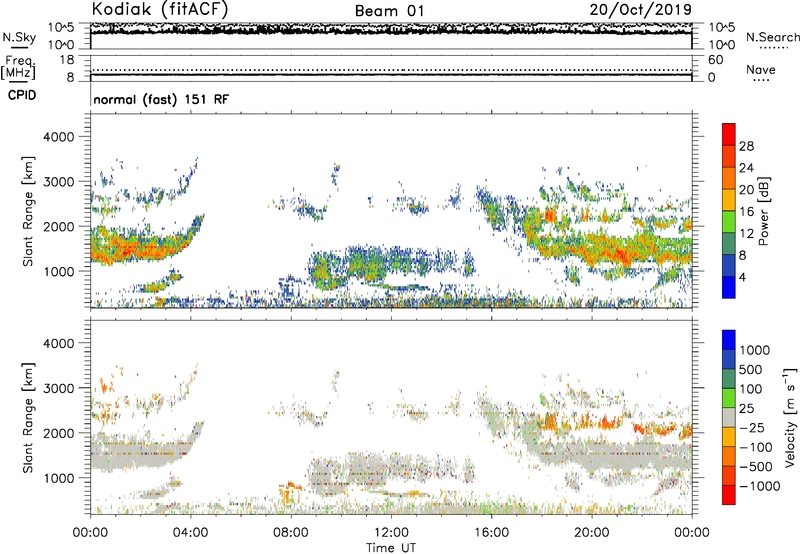The width and height of the screenshot is (800, 554).
Task: Click the 'Beam 01' heading
Action: pos(389,11)
